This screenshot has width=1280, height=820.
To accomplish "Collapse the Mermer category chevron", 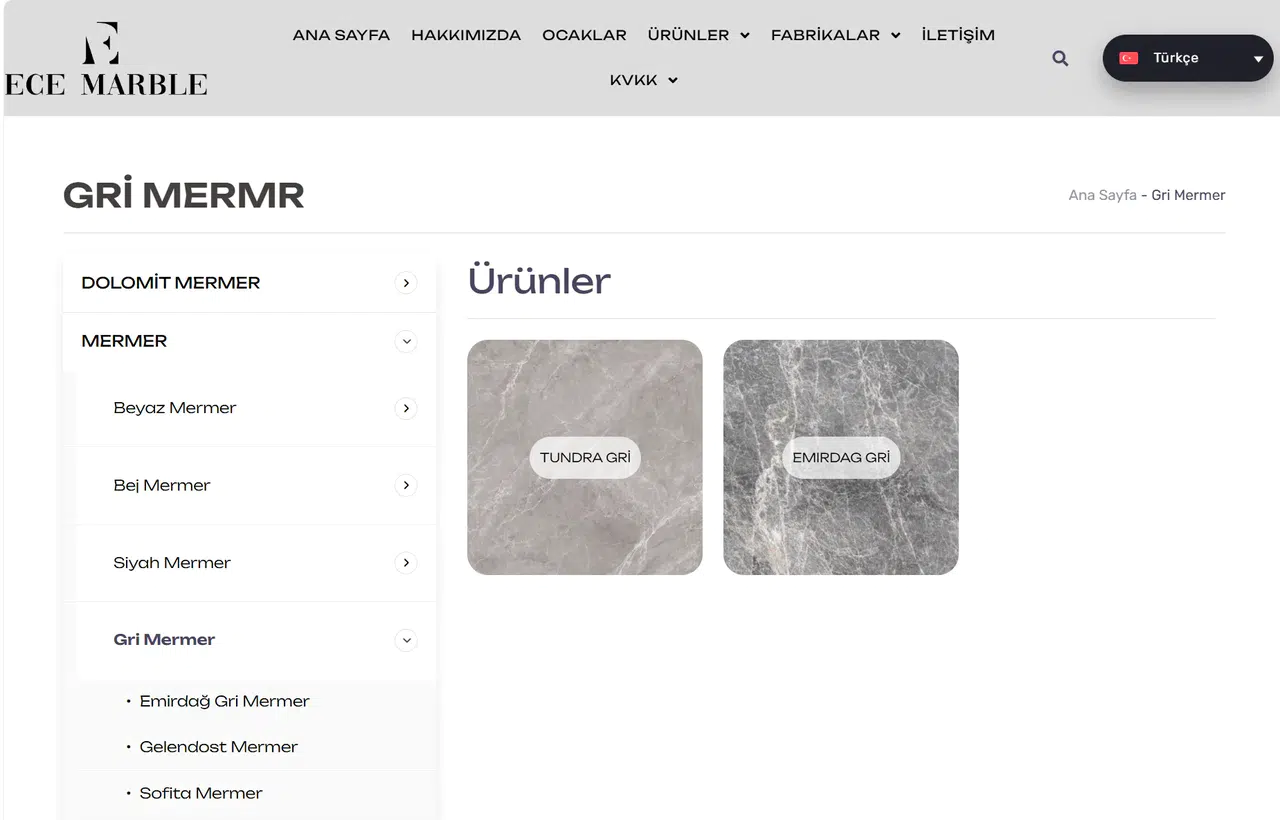I will pyautogui.click(x=406, y=342).
